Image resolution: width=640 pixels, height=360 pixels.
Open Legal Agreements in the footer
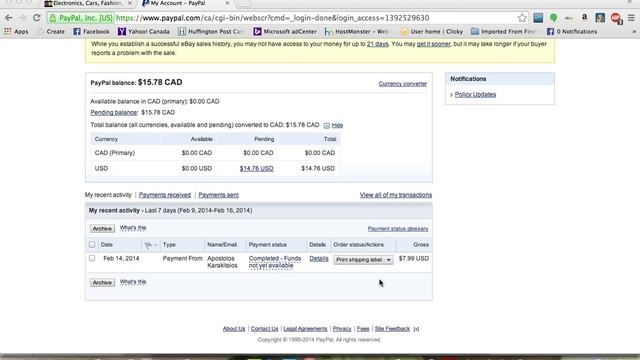(x=305, y=329)
